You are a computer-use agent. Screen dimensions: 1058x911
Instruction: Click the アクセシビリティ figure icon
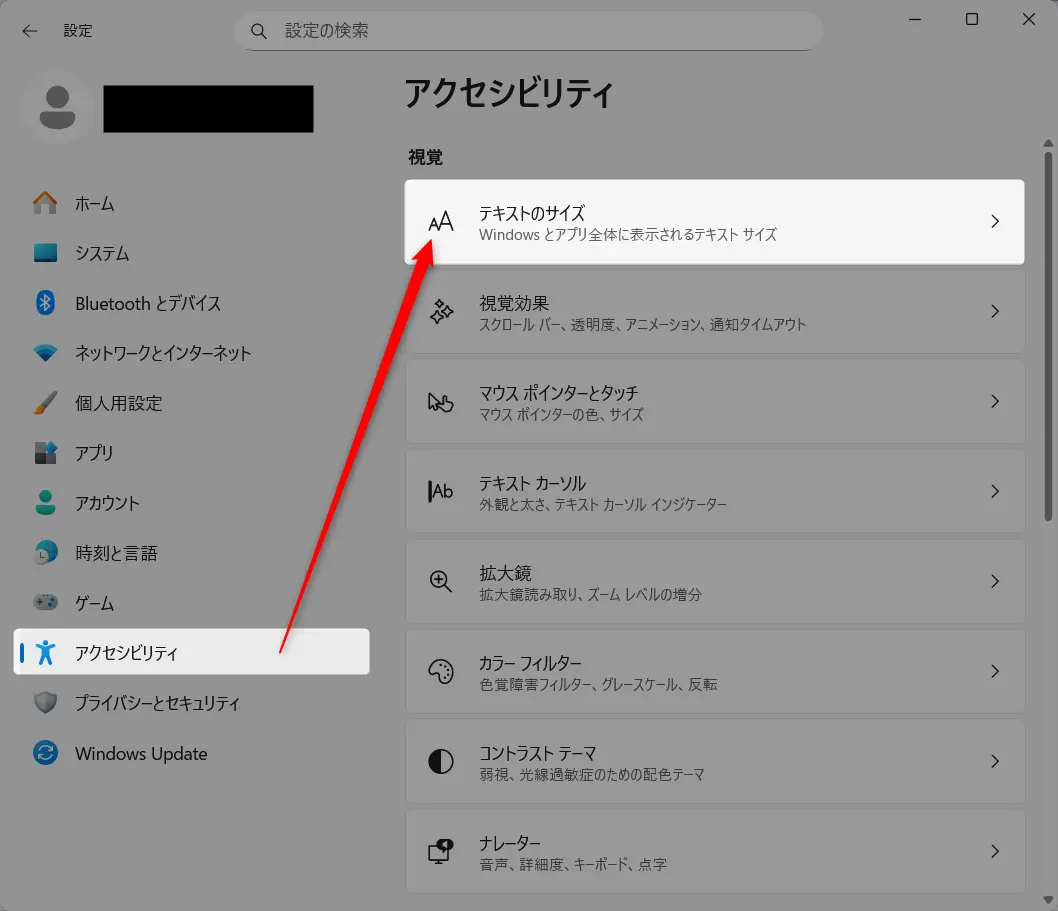[45, 652]
